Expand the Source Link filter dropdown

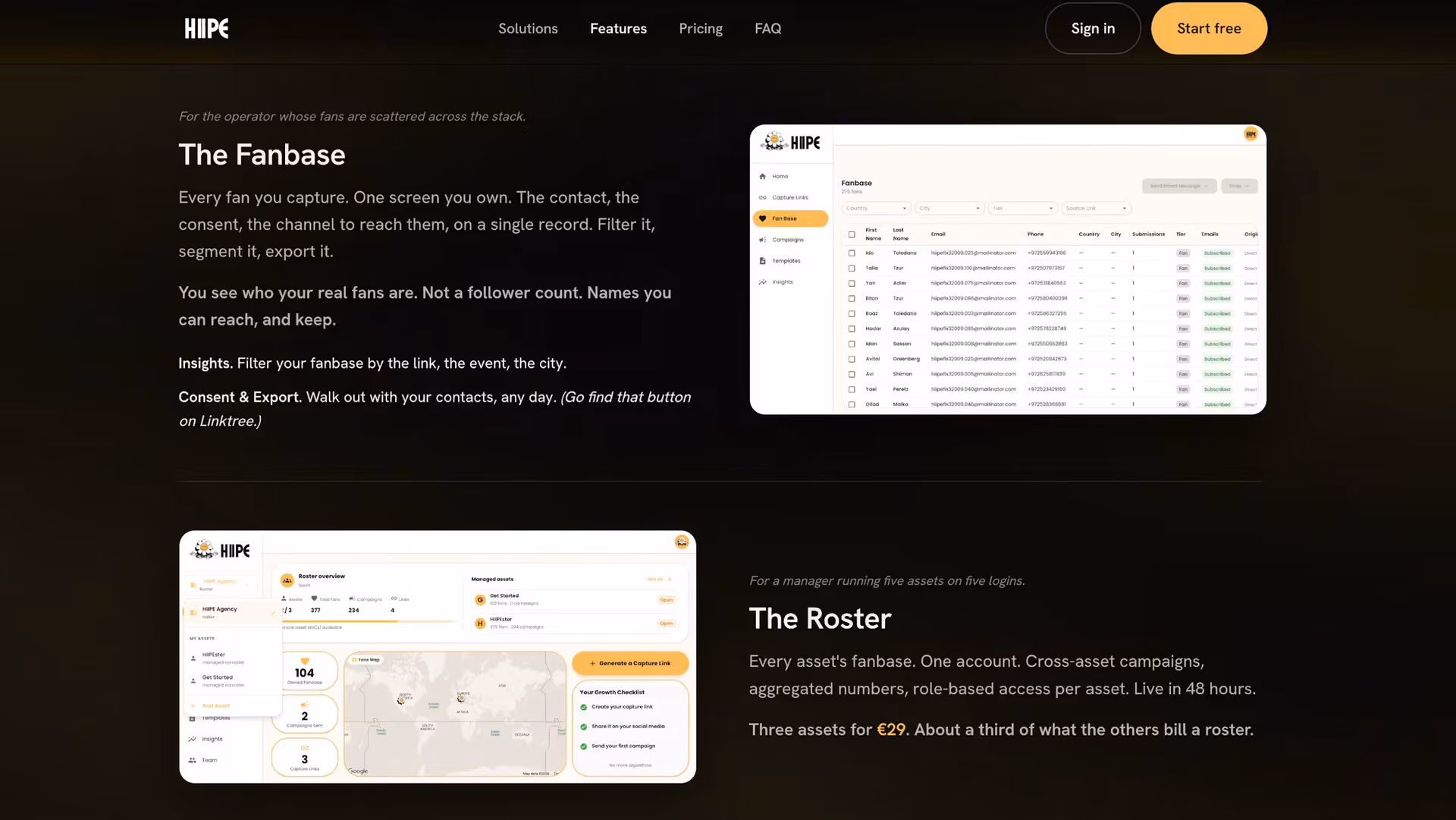1096,208
